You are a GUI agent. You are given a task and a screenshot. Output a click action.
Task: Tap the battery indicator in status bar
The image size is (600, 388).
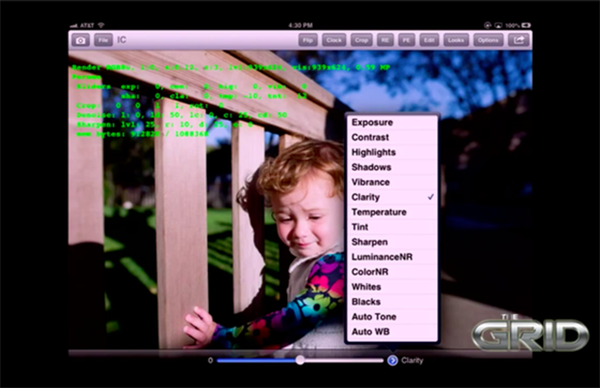click(526, 25)
